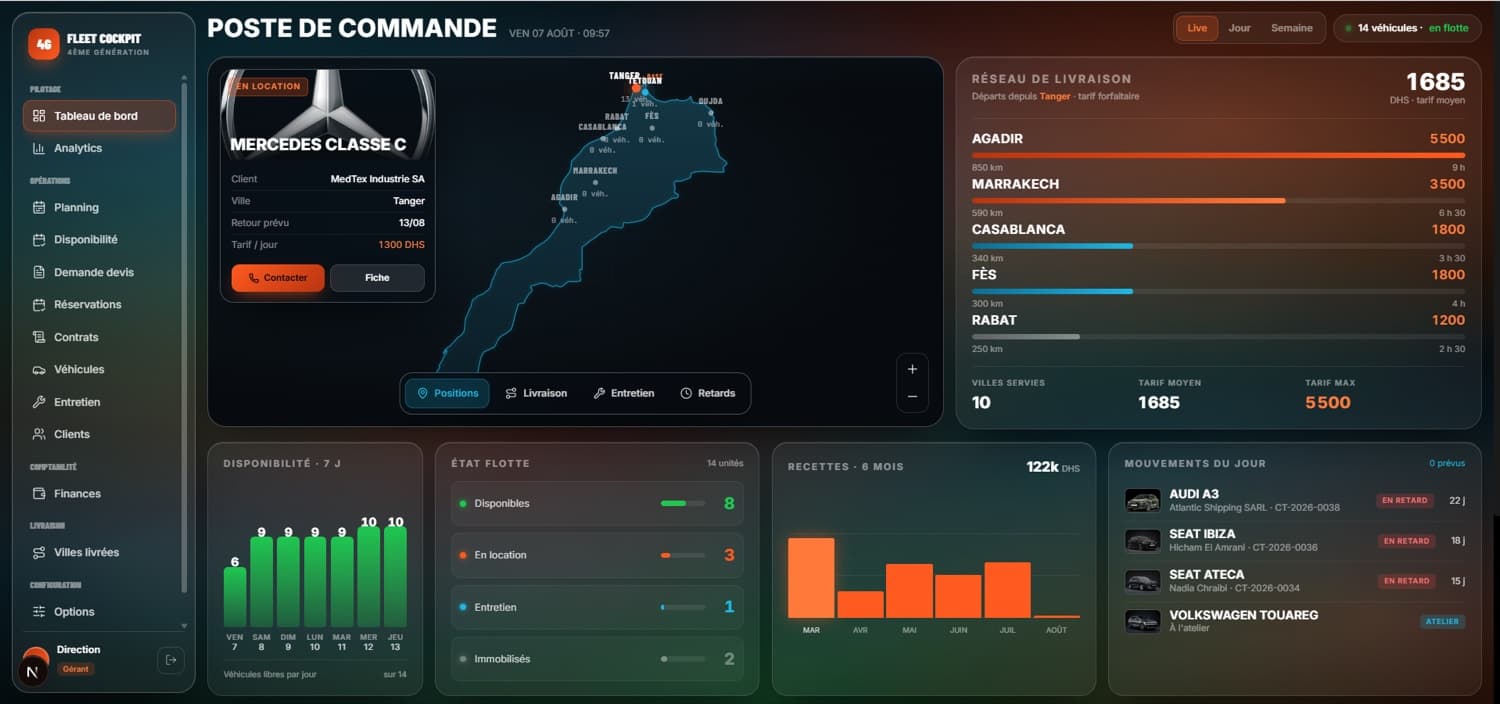
Task: Click the FÈS destination row label
Action: [x=984, y=275]
